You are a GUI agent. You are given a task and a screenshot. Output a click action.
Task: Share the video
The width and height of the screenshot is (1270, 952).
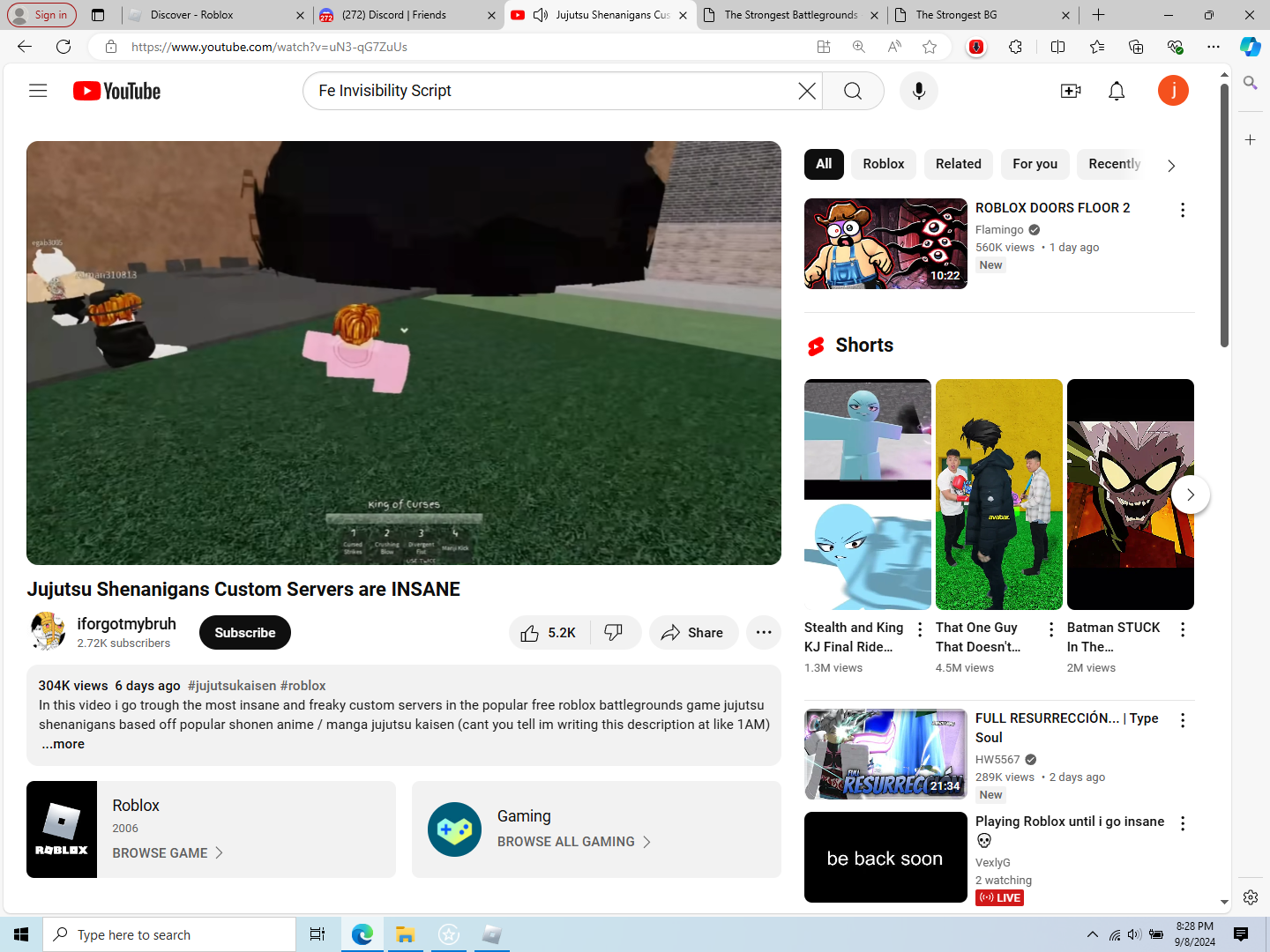[x=693, y=633]
